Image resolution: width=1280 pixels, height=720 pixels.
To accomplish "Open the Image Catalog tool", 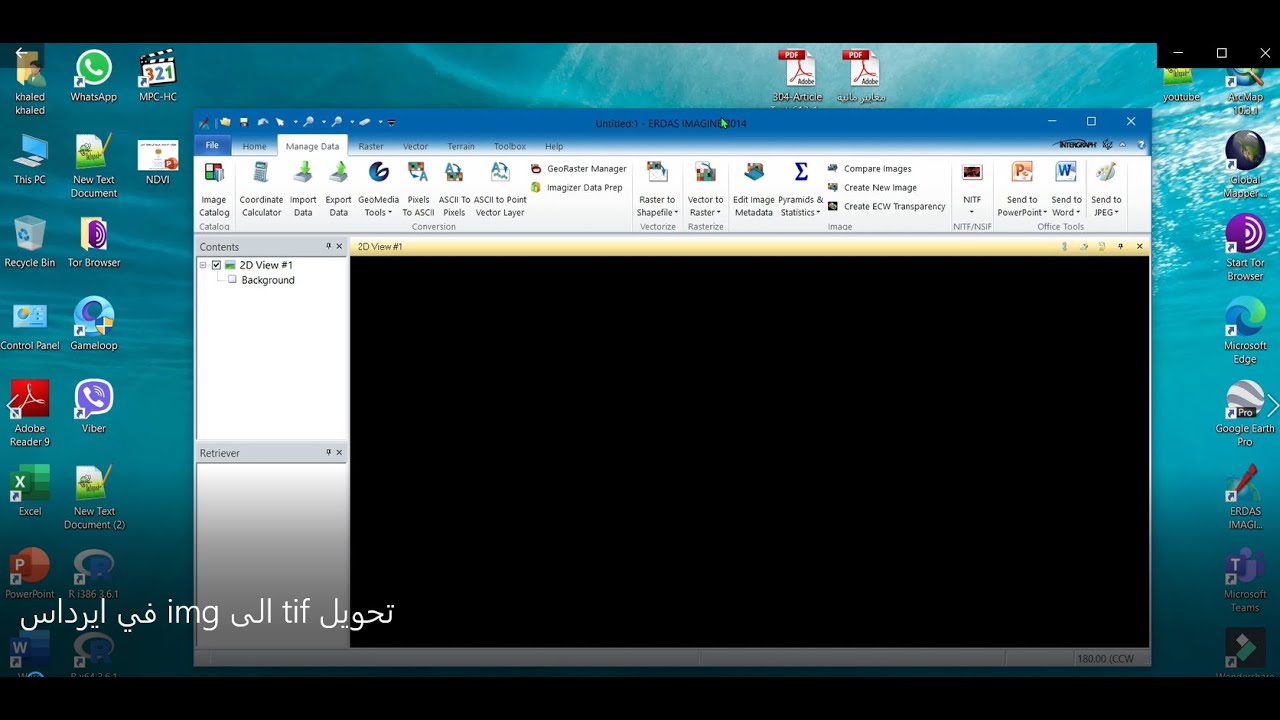I will point(214,189).
